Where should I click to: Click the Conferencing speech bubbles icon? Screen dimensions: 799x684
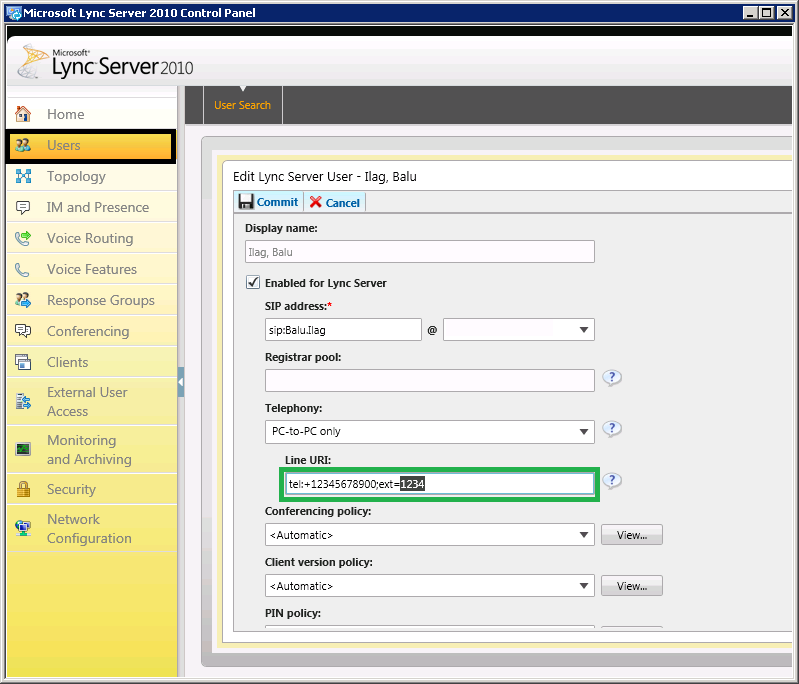(x=23, y=331)
